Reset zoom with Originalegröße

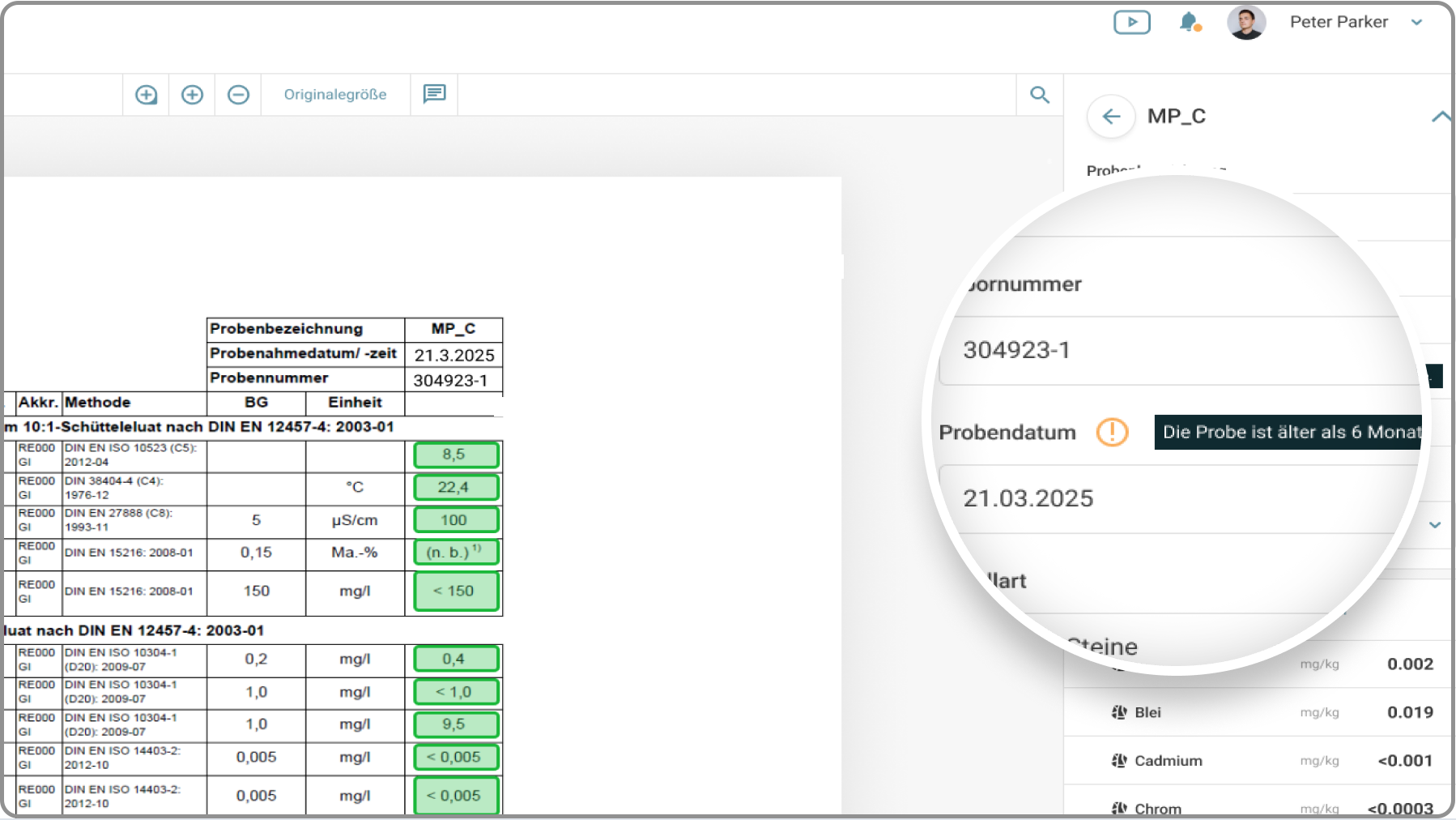335,95
